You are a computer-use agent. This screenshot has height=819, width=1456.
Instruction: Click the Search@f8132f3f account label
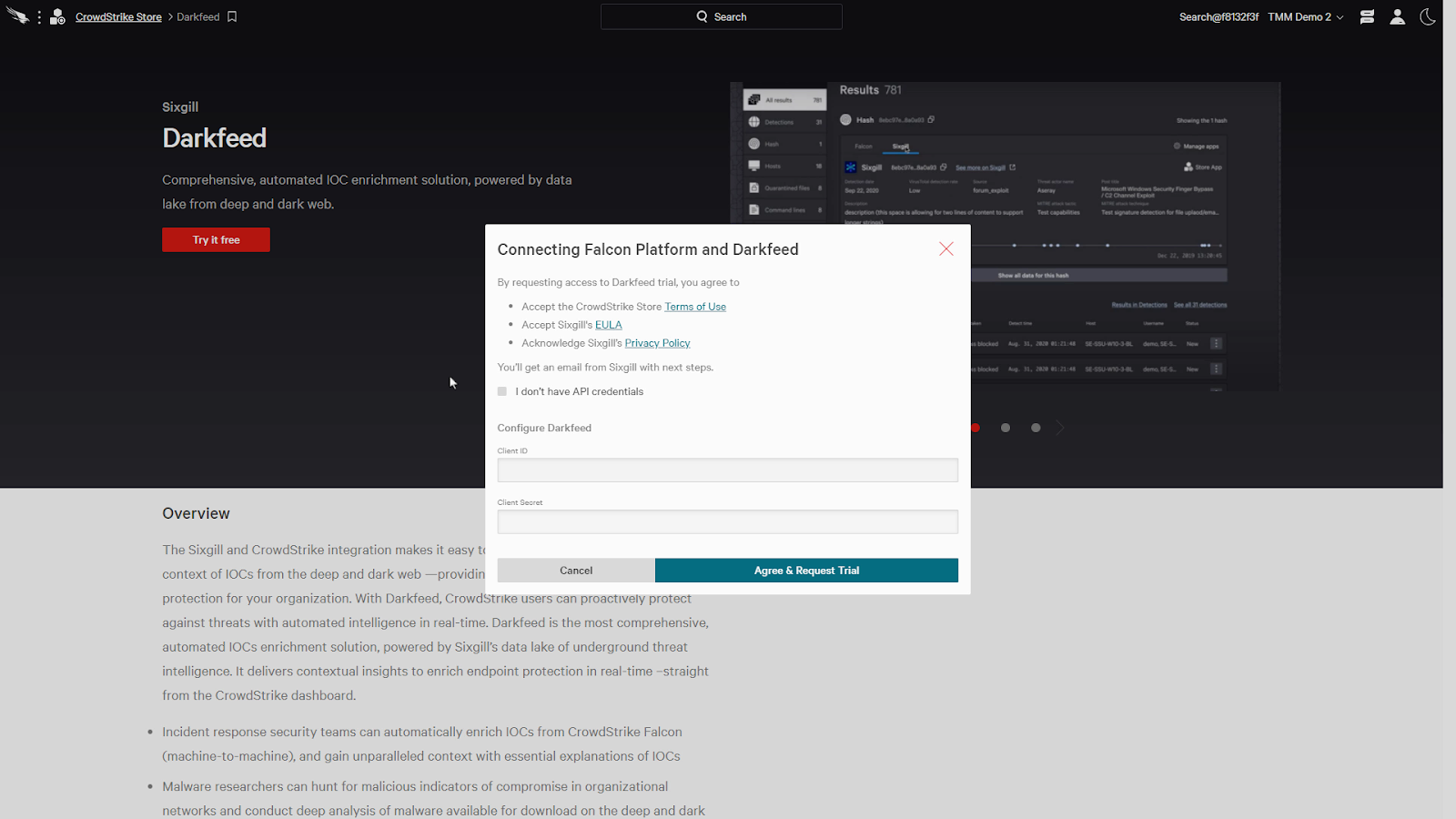pos(1218,16)
